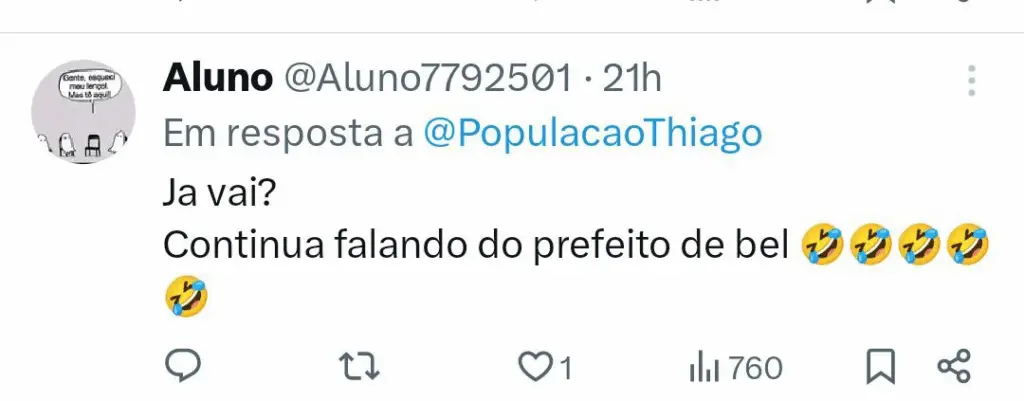Open Aluno's profile picture avatar

pos(83,111)
